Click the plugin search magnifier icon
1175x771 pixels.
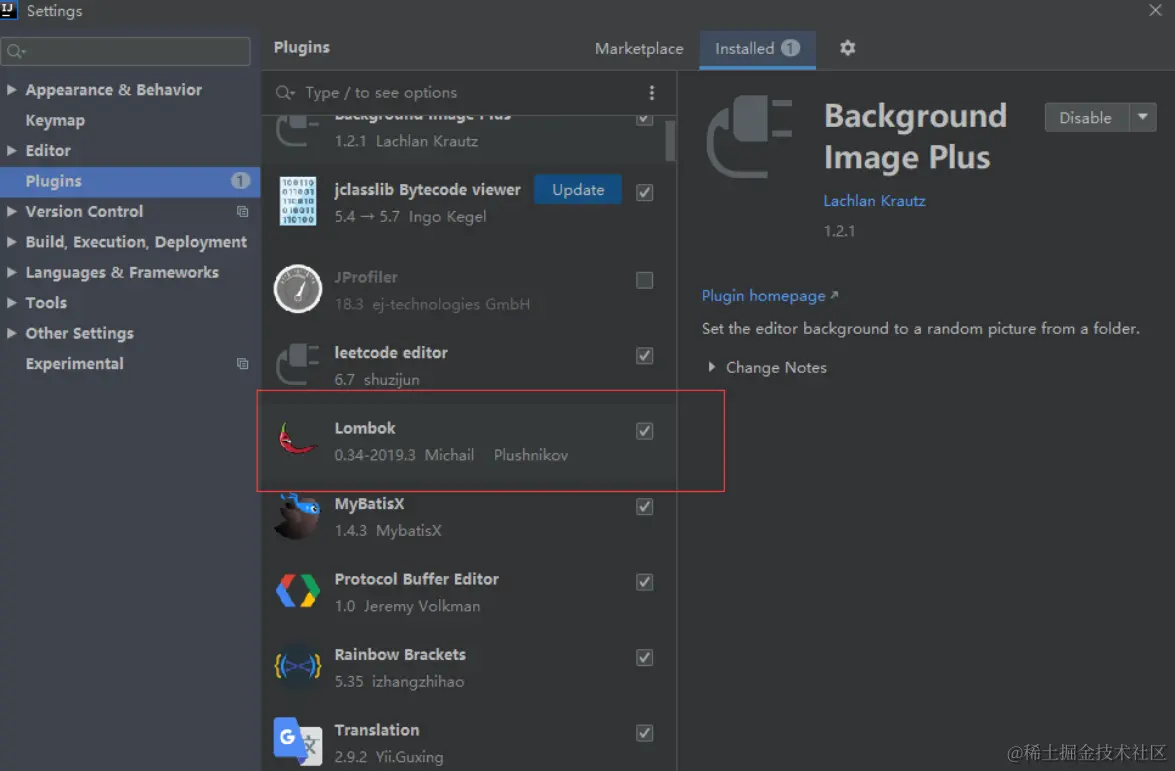point(285,92)
